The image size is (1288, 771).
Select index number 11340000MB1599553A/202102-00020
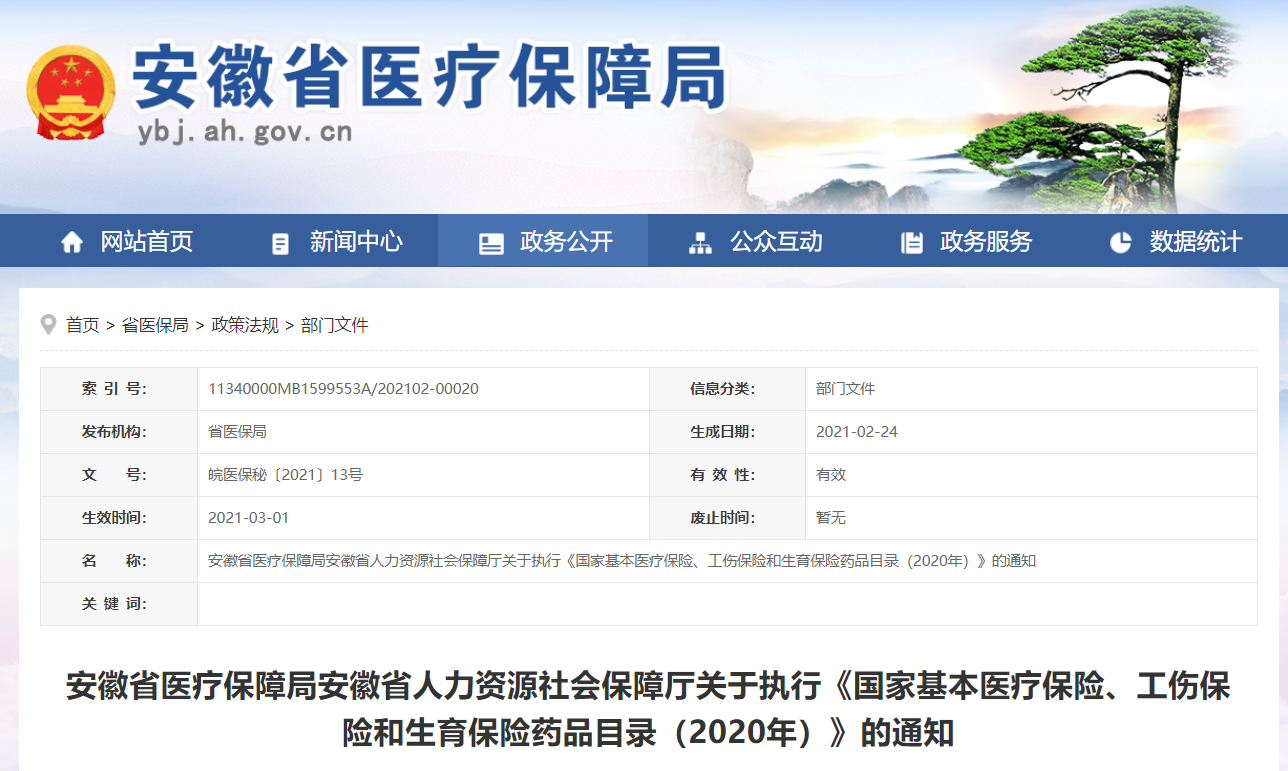tap(343, 389)
